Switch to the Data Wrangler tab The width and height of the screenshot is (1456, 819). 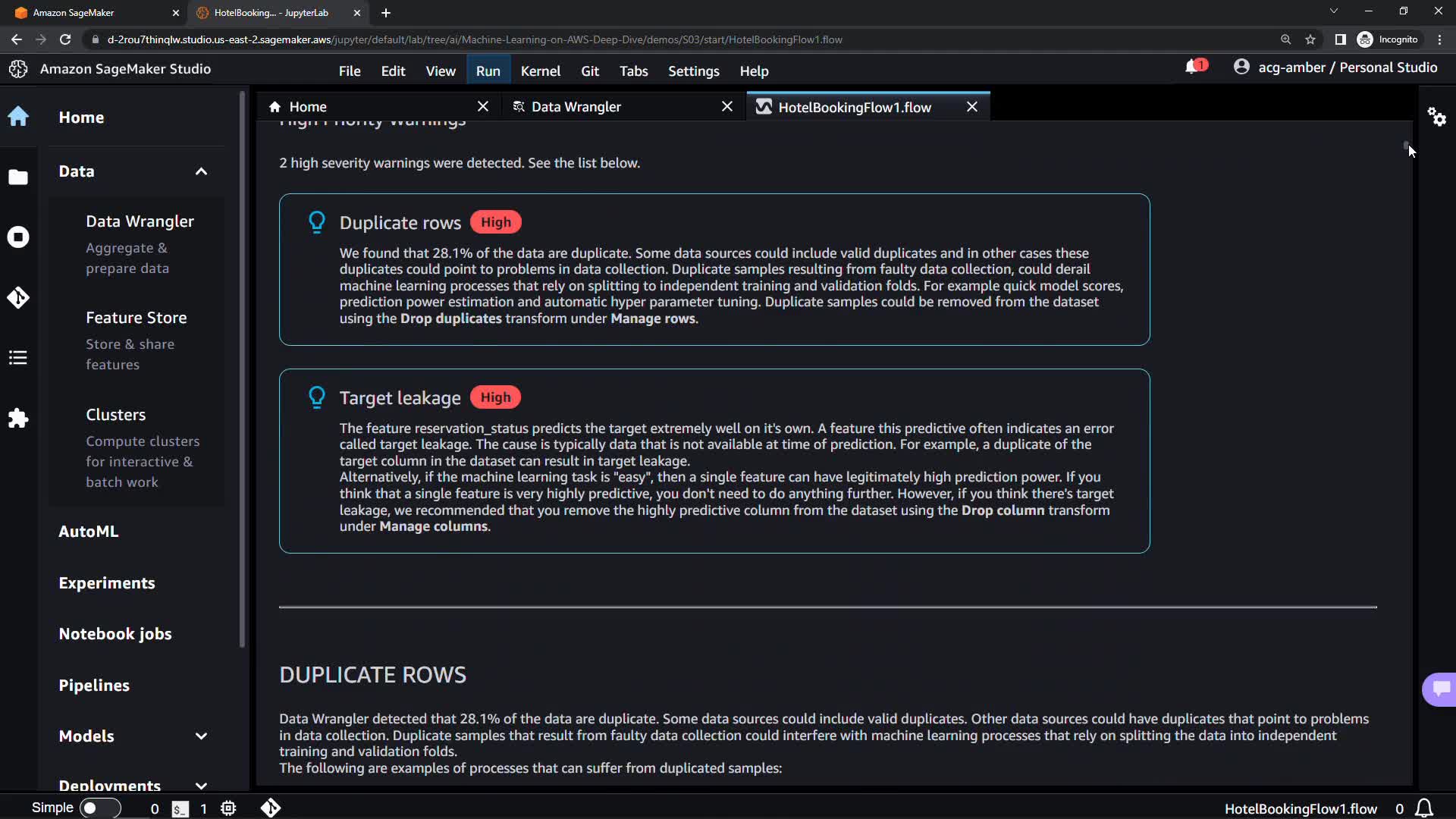[576, 107]
